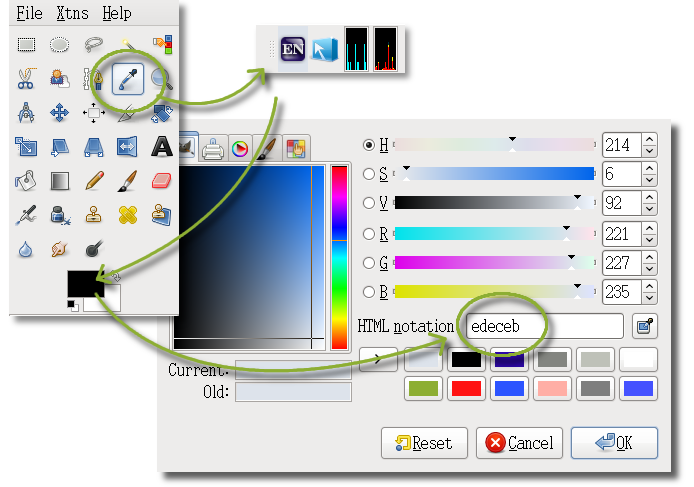Screen dimensions: 694x487
Task: Select the Text tool
Action: point(161,147)
